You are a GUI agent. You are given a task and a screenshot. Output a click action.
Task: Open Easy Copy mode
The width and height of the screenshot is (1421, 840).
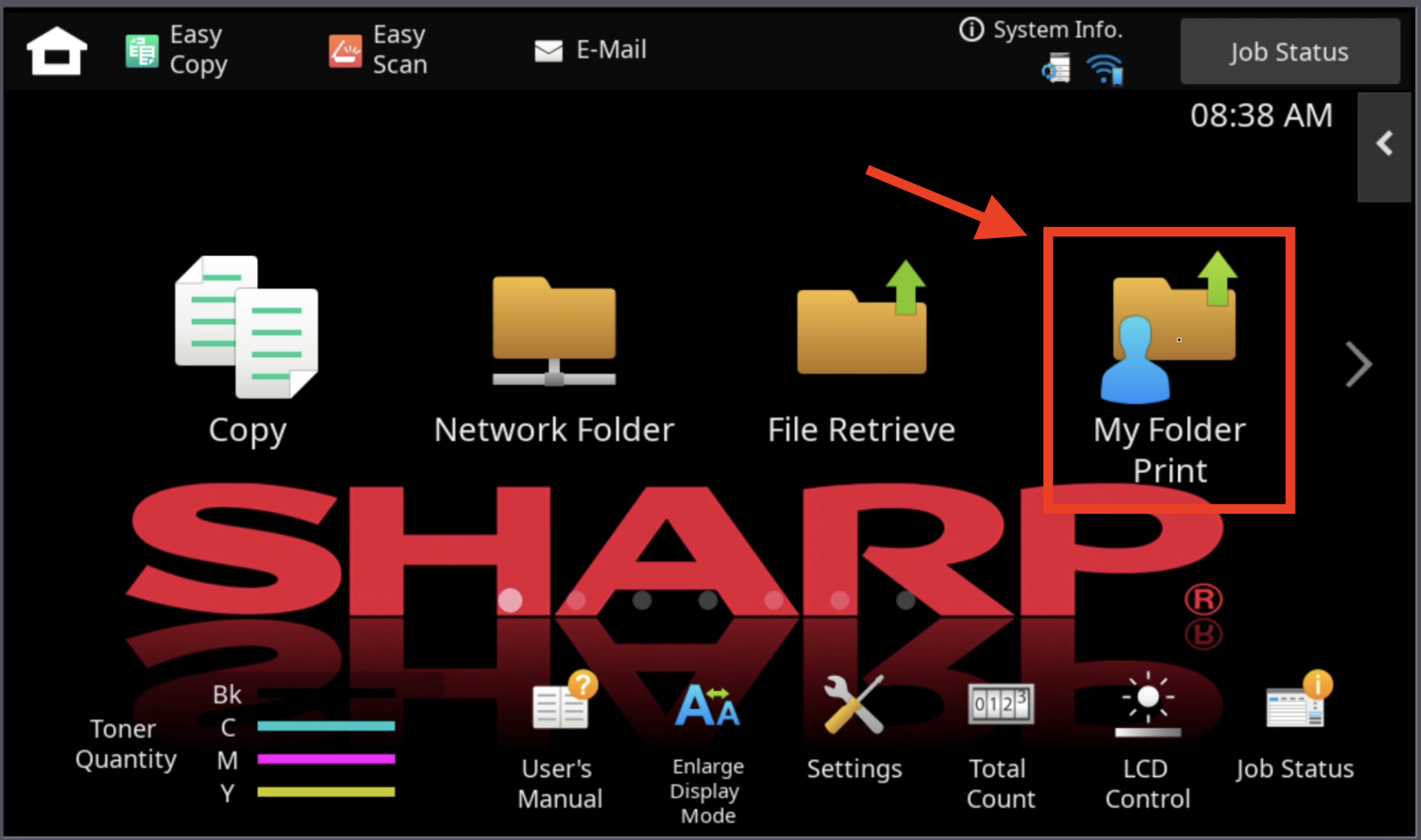177,50
